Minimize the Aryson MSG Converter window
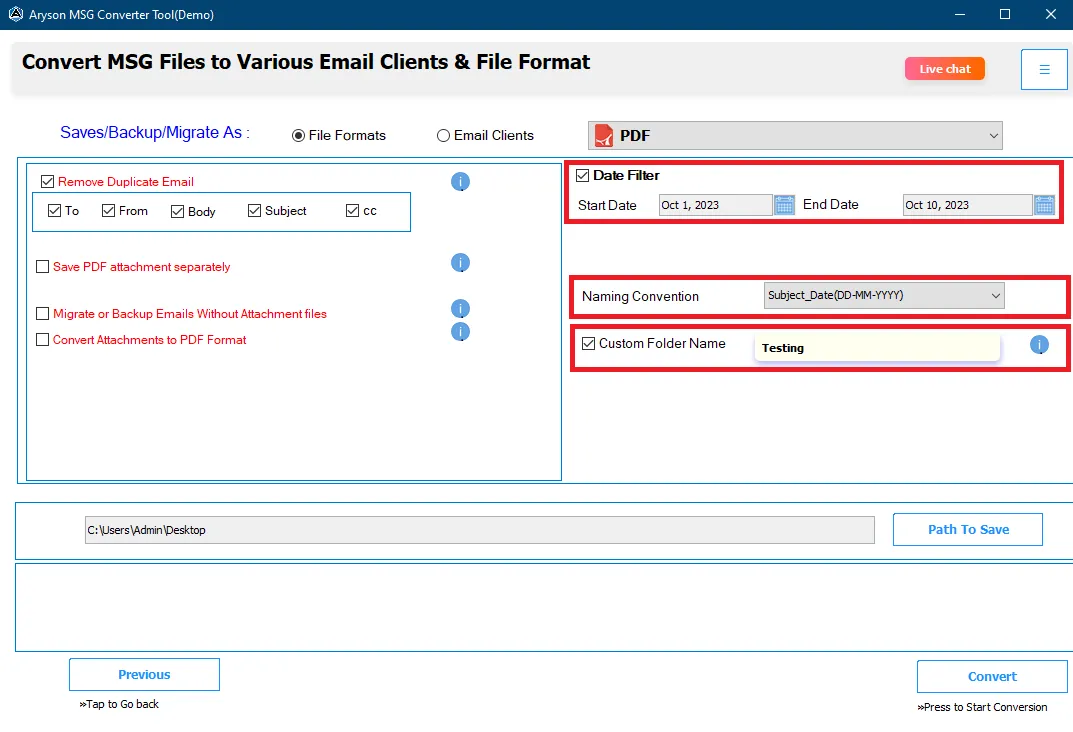The image size is (1073, 732). 960,14
